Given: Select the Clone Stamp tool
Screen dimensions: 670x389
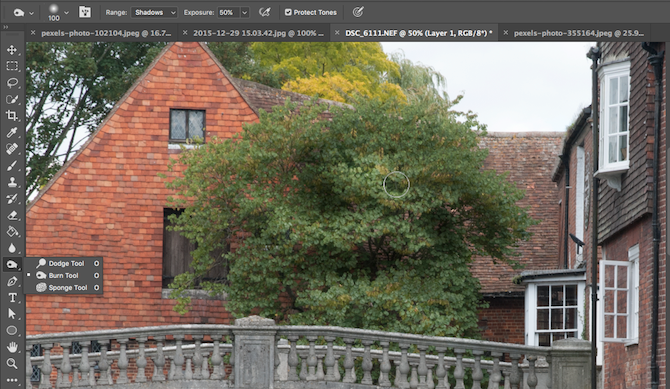Looking at the screenshot, I should (12, 182).
